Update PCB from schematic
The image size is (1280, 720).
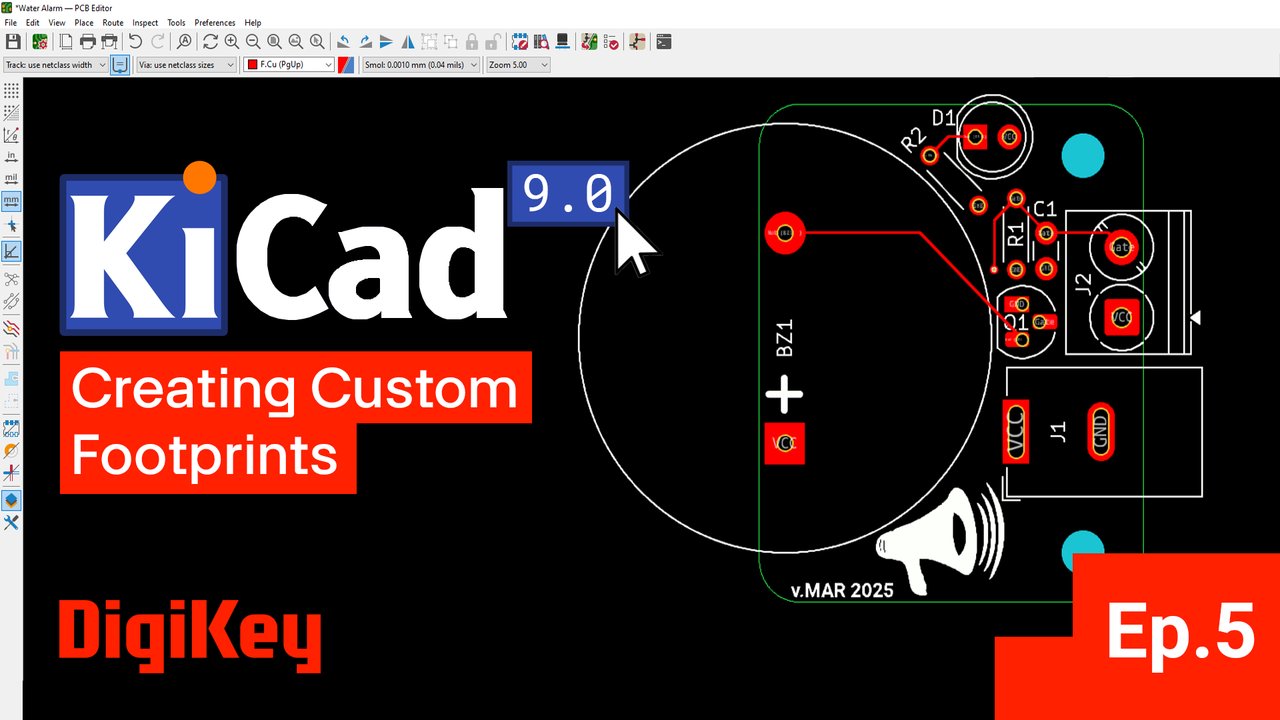590,41
